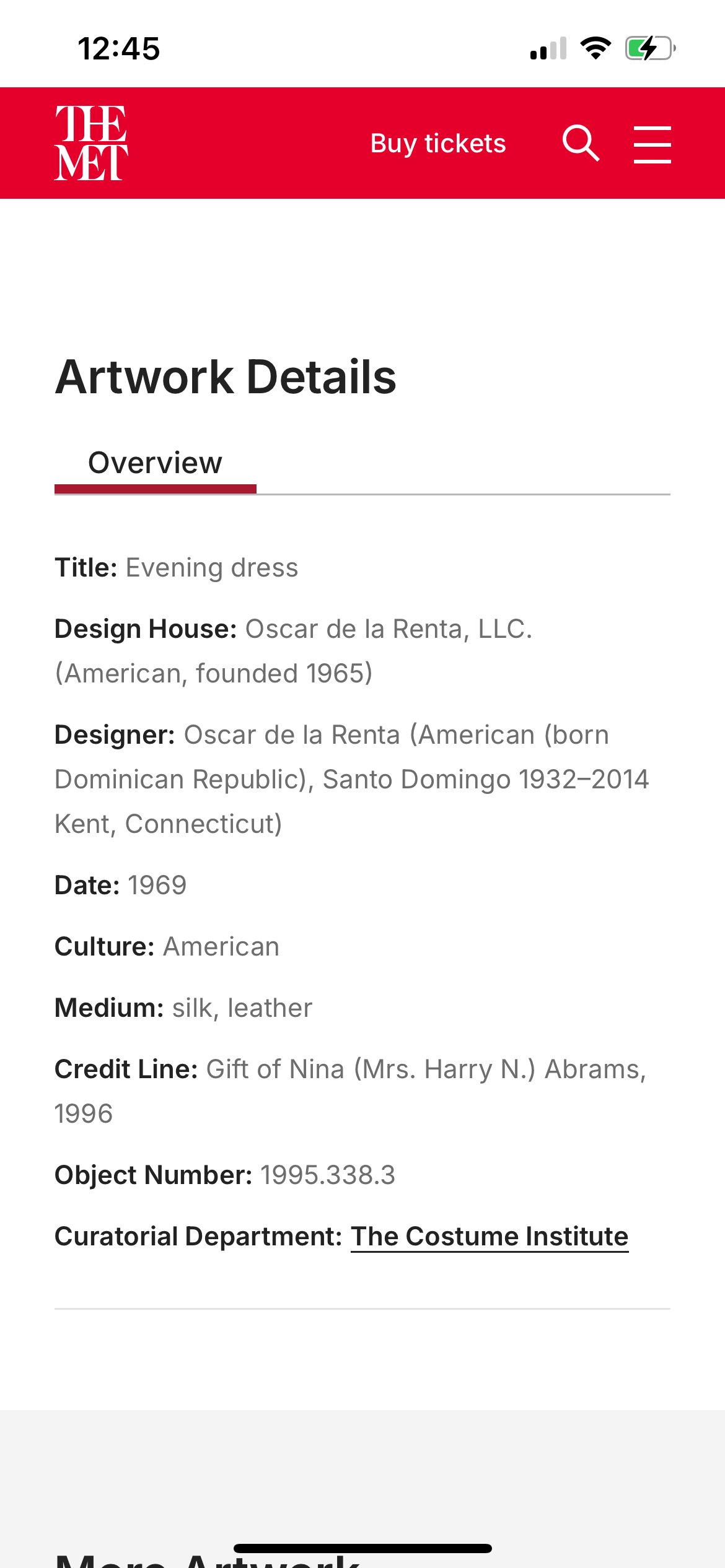Tap the 12:45 clock in status bar
Viewport: 725px width, 1568px height.
[x=119, y=48]
